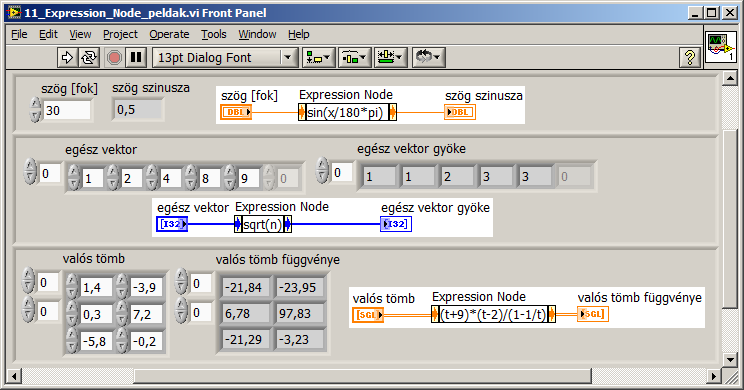Screen dimensions: 744x390
Task: Click the sin(x/180*pi) Expression Node
Action: [x=347, y=112]
